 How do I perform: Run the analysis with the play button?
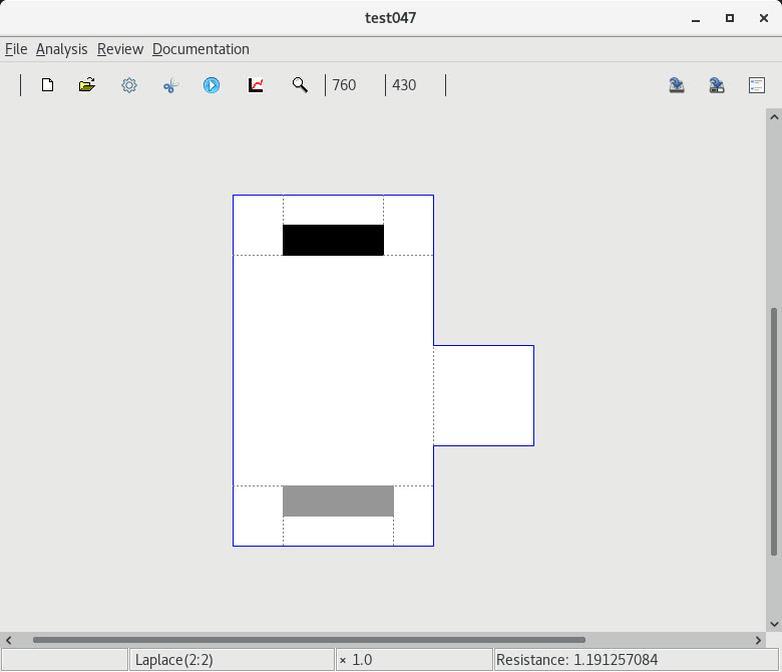click(x=211, y=85)
